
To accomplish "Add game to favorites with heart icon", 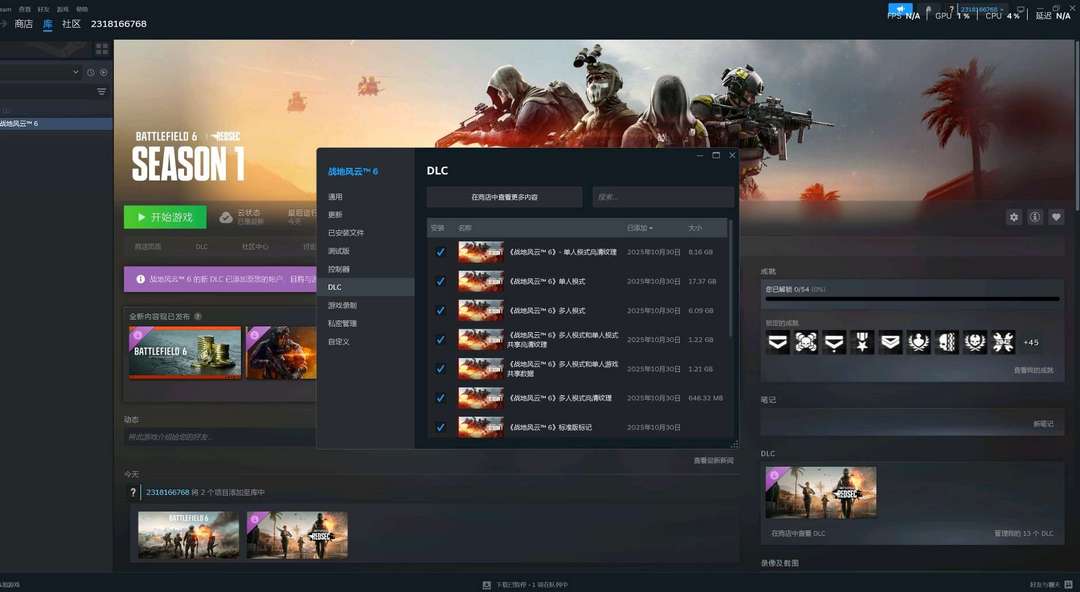I will click(1056, 217).
